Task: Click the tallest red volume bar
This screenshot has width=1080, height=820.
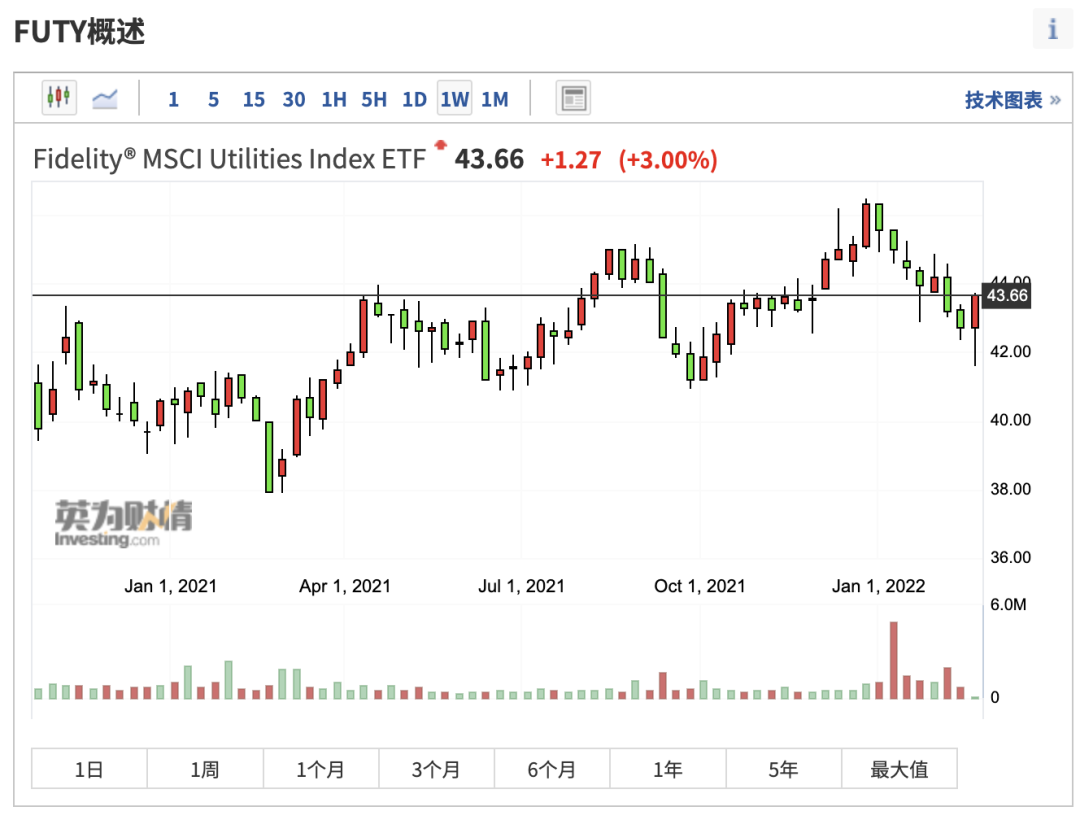Action: [x=893, y=660]
